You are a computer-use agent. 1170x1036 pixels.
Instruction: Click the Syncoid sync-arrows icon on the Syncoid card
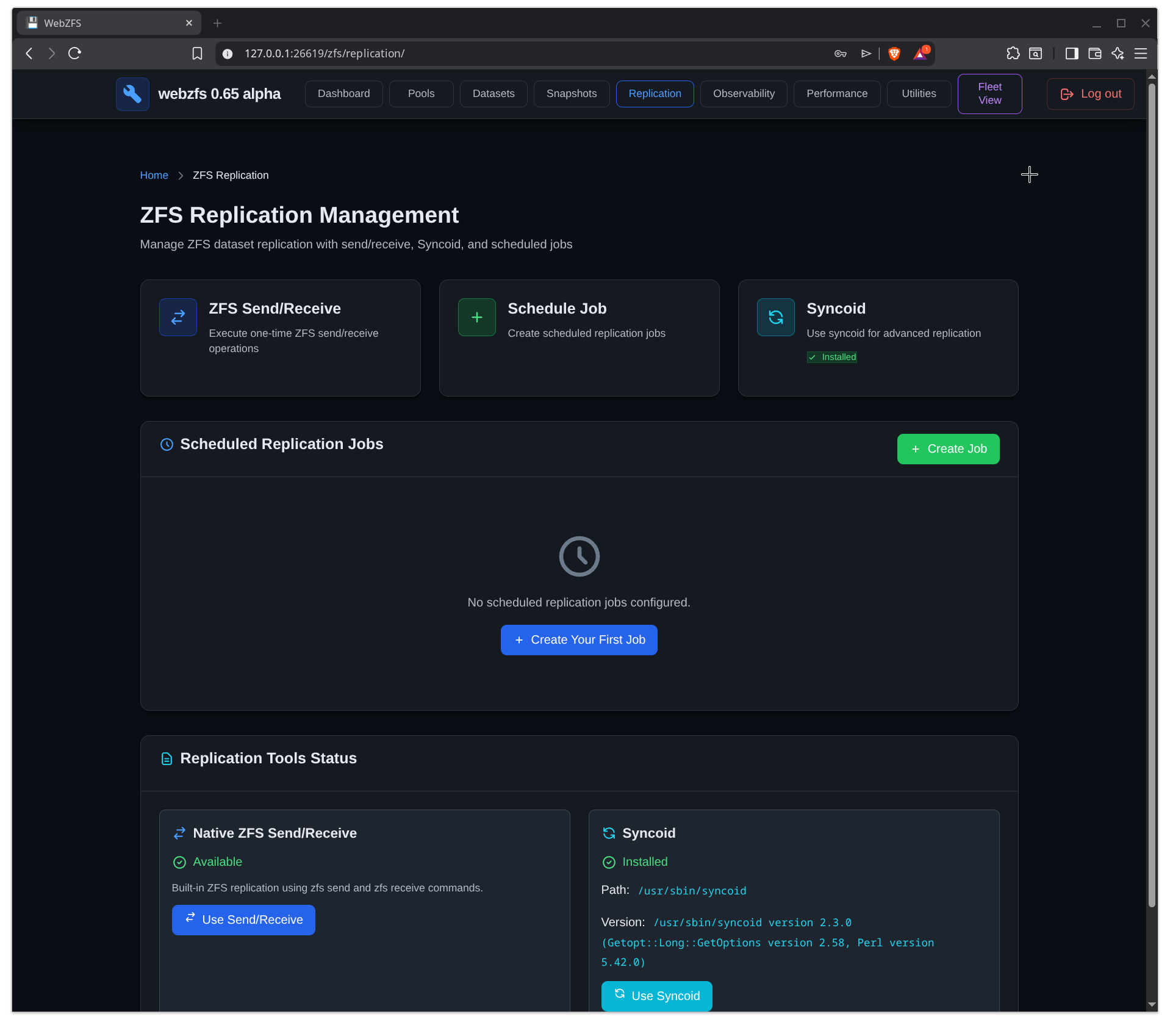coord(775,317)
